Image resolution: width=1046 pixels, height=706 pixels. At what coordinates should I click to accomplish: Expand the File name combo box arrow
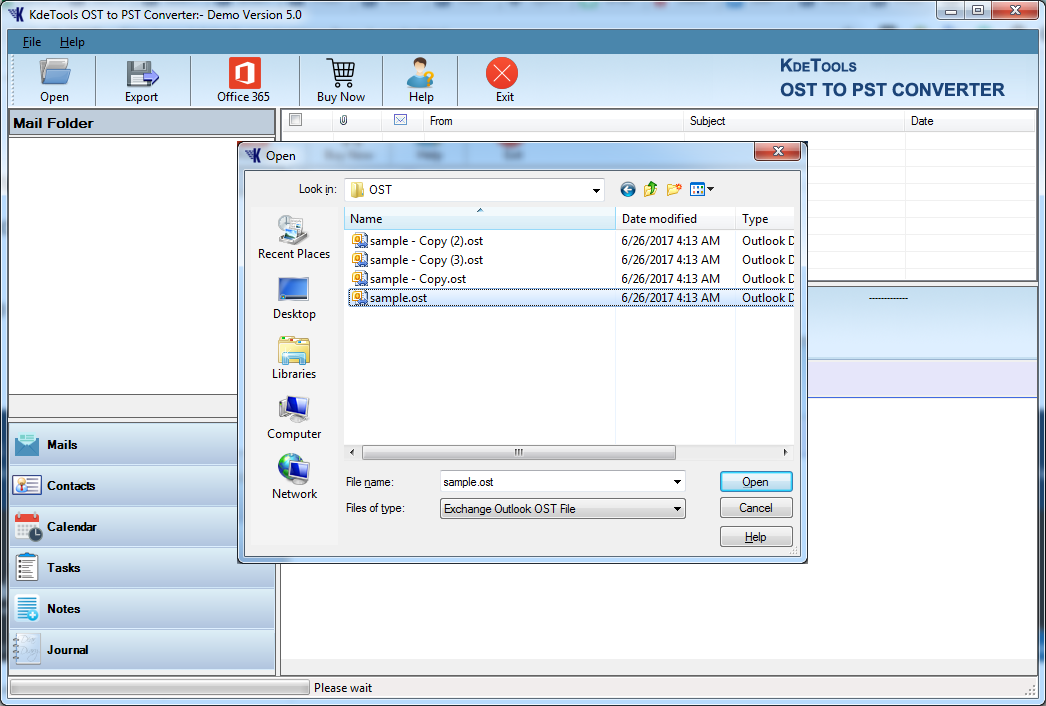(x=677, y=482)
